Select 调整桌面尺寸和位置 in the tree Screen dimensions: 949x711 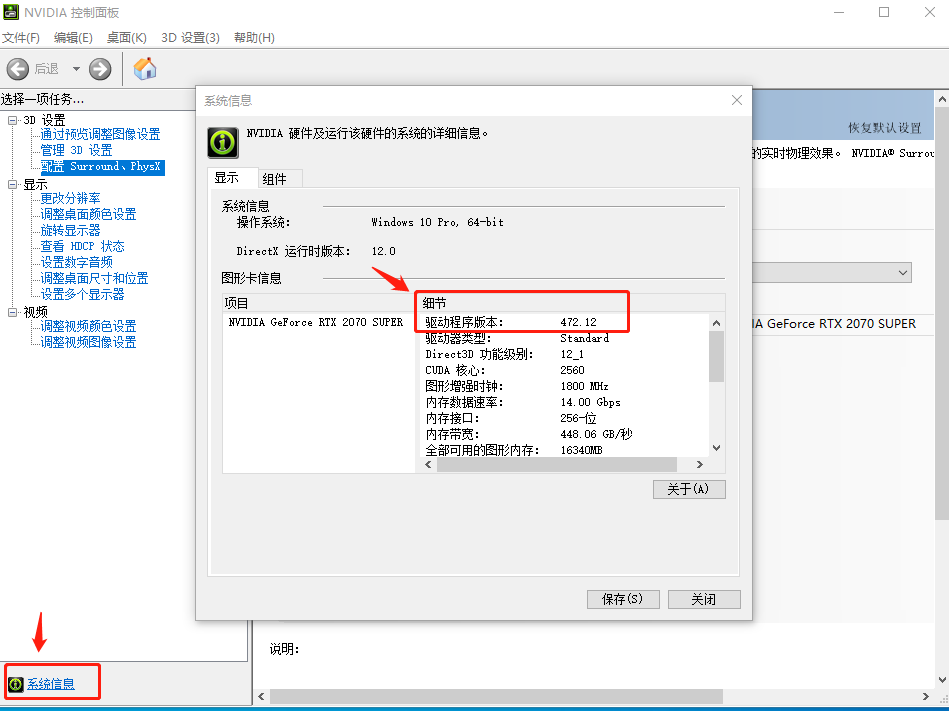(94, 278)
